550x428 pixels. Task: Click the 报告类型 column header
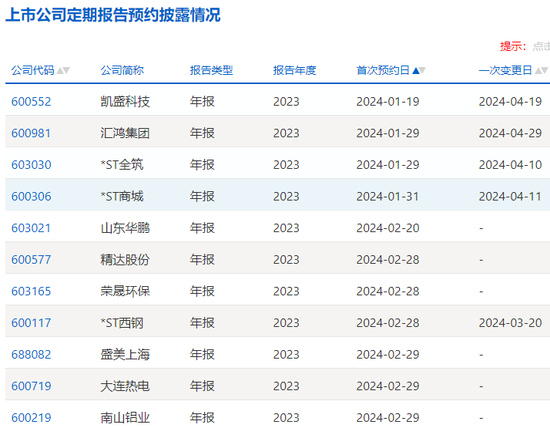tap(212, 71)
